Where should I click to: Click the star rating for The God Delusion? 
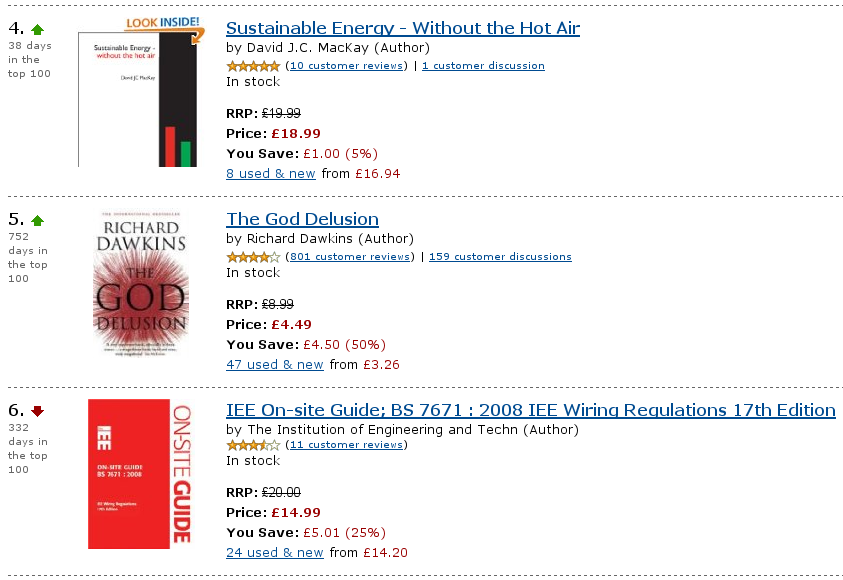[x=253, y=257]
